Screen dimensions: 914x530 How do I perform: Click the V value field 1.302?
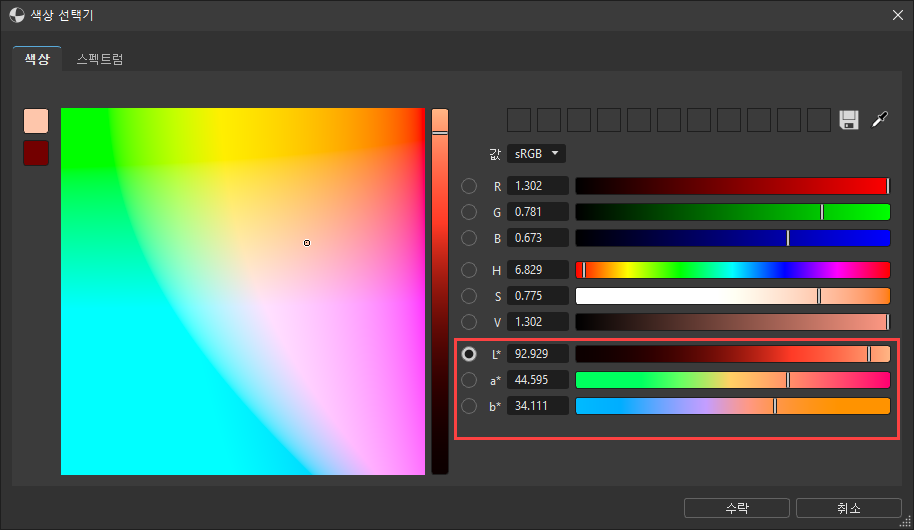point(537,322)
